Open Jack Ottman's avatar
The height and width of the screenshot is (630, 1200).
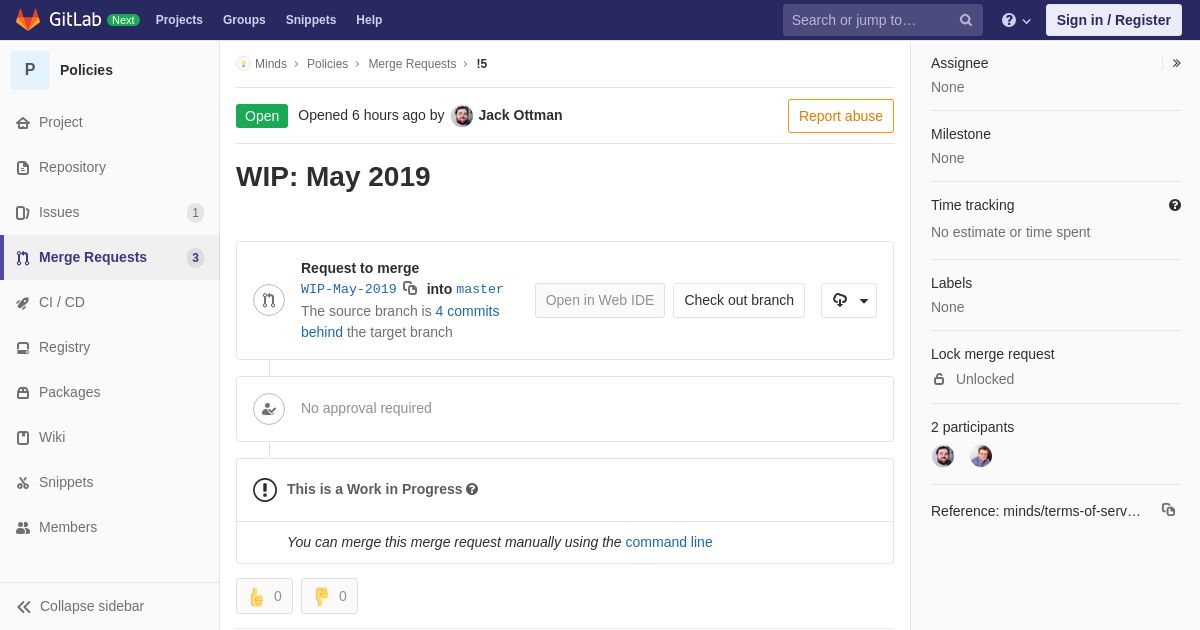point(462,116)
